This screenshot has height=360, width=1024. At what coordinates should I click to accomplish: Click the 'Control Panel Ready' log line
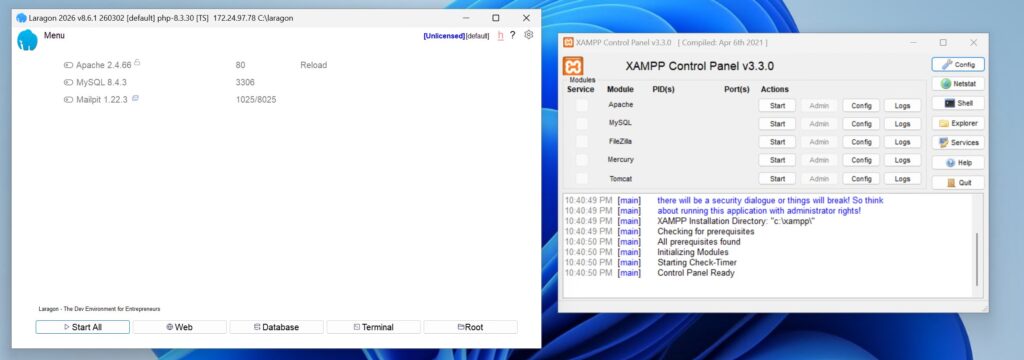[x=696, y=273]
